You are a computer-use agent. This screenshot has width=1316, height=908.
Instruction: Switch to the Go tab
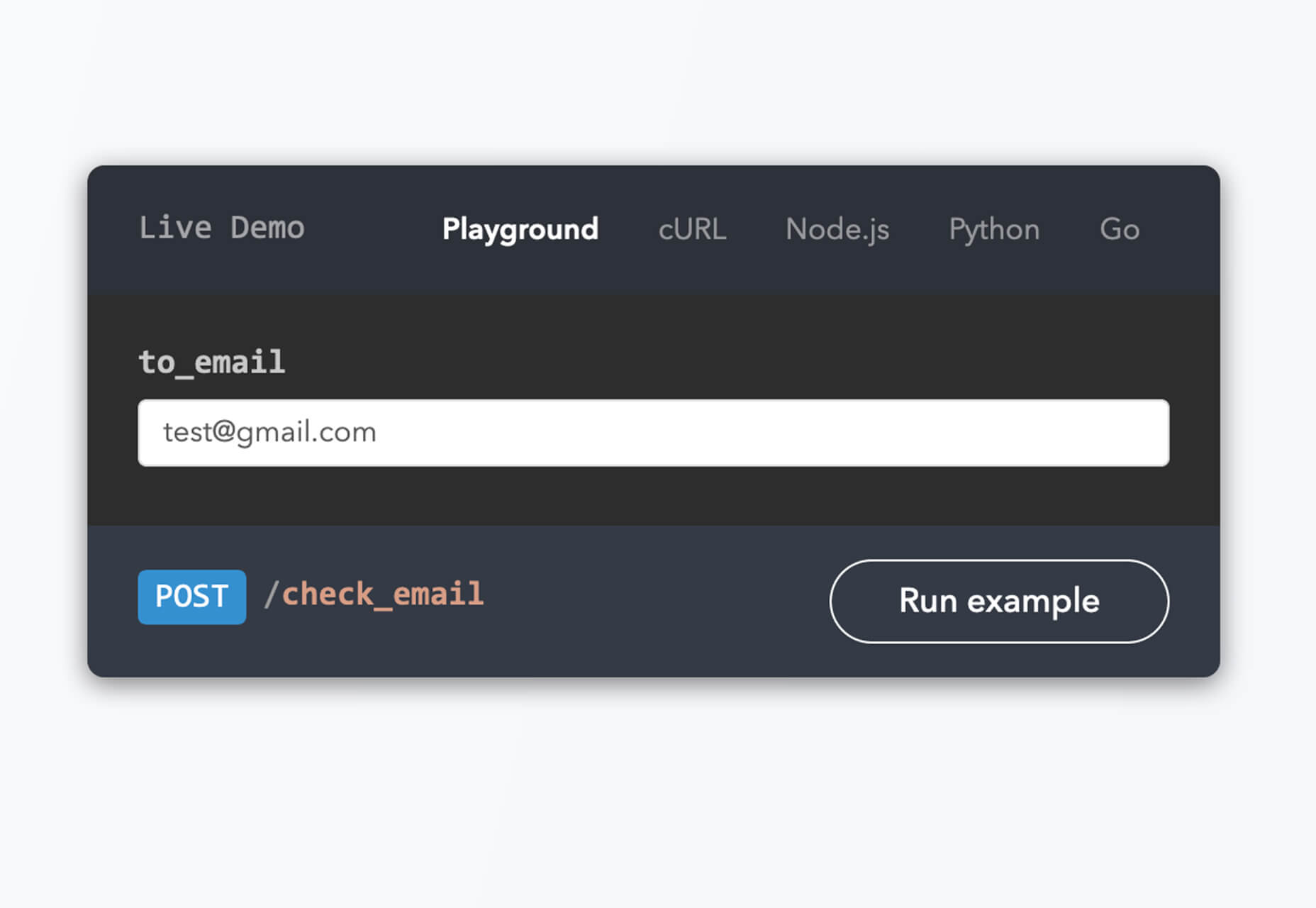1120,230
